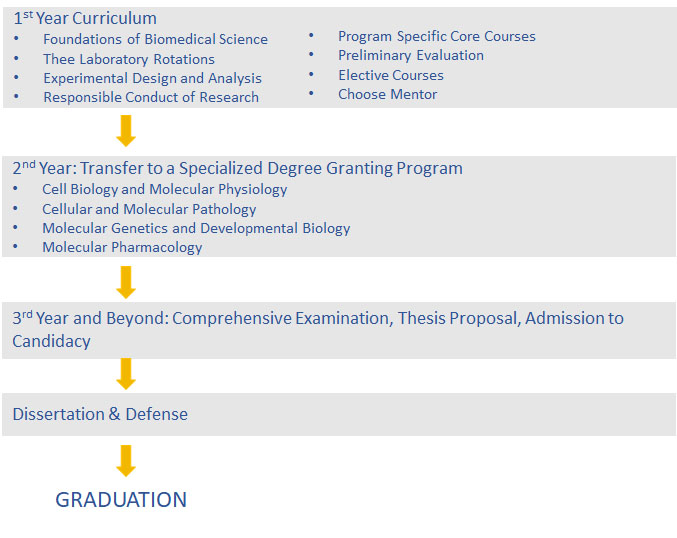
Task: Click Foundations of Biomedical Science item
Action: pyautogui.click(x=155, y=39)
